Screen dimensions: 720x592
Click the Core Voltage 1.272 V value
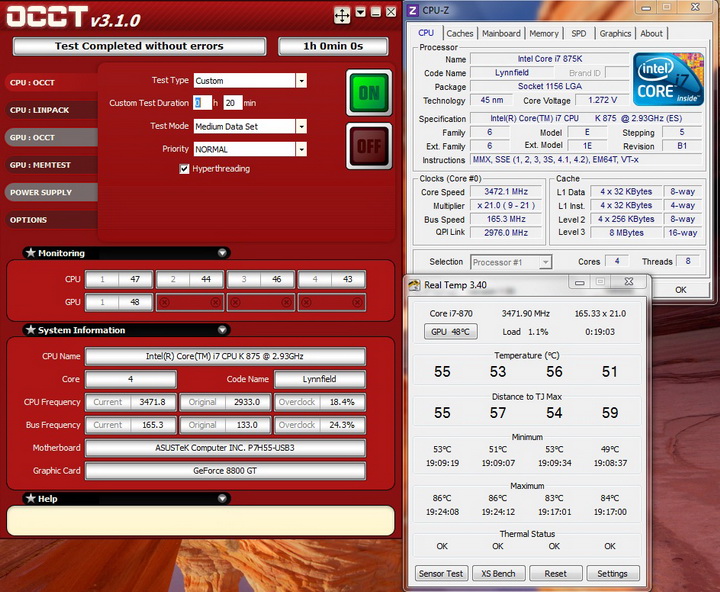602,100
